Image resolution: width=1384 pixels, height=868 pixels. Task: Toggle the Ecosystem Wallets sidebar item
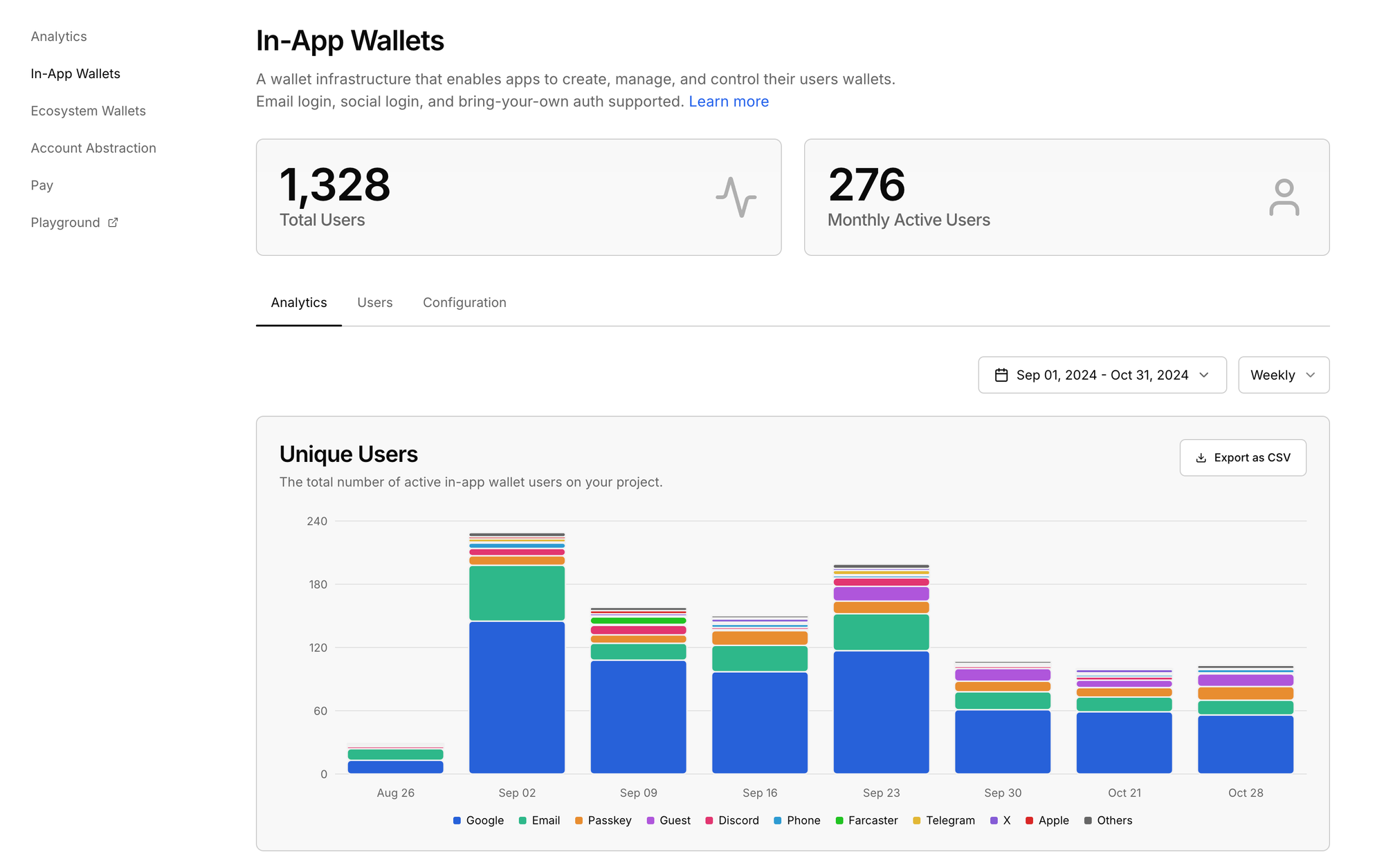[88, 110]
